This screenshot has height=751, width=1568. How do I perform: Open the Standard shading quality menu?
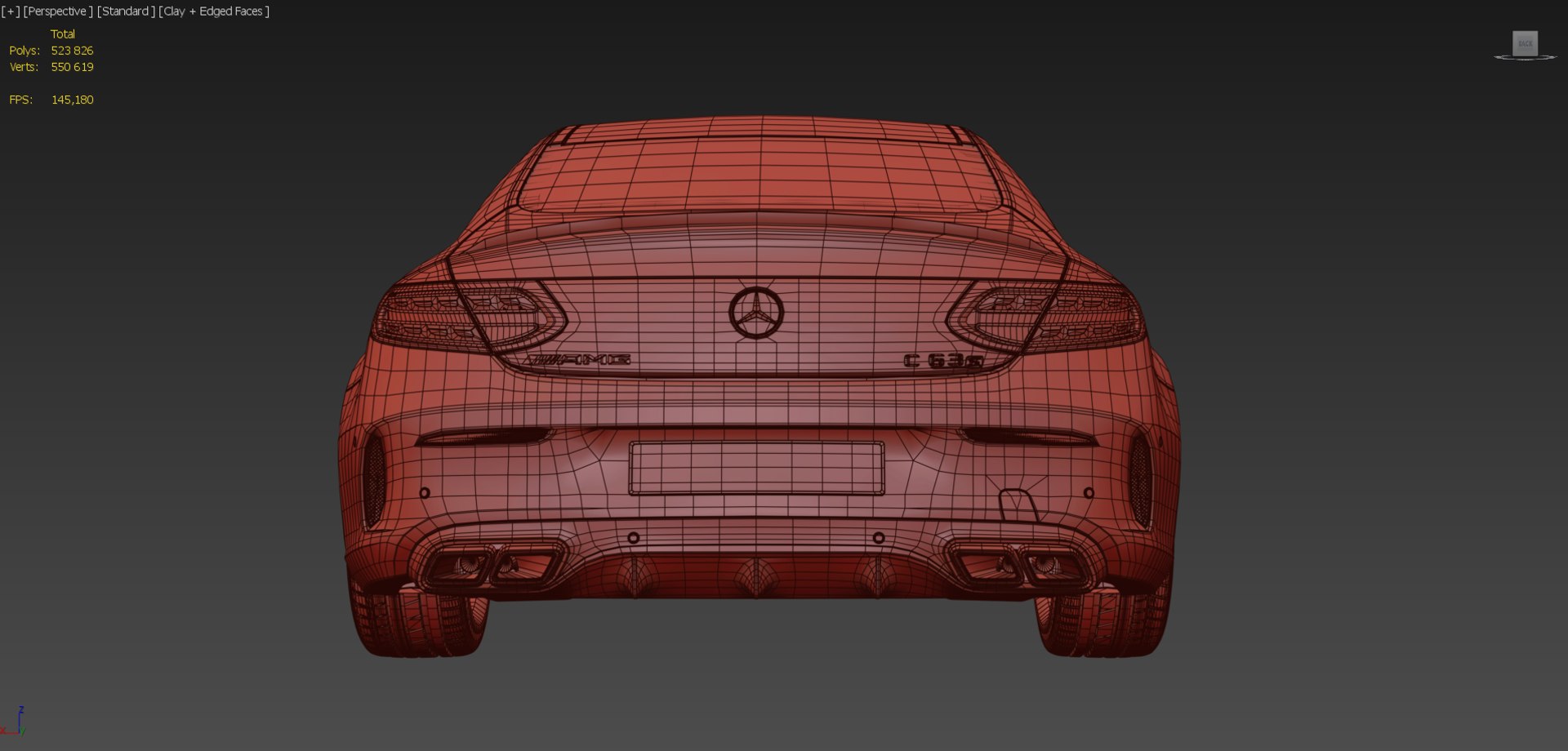pyautogui.click(x=126, y=11)
